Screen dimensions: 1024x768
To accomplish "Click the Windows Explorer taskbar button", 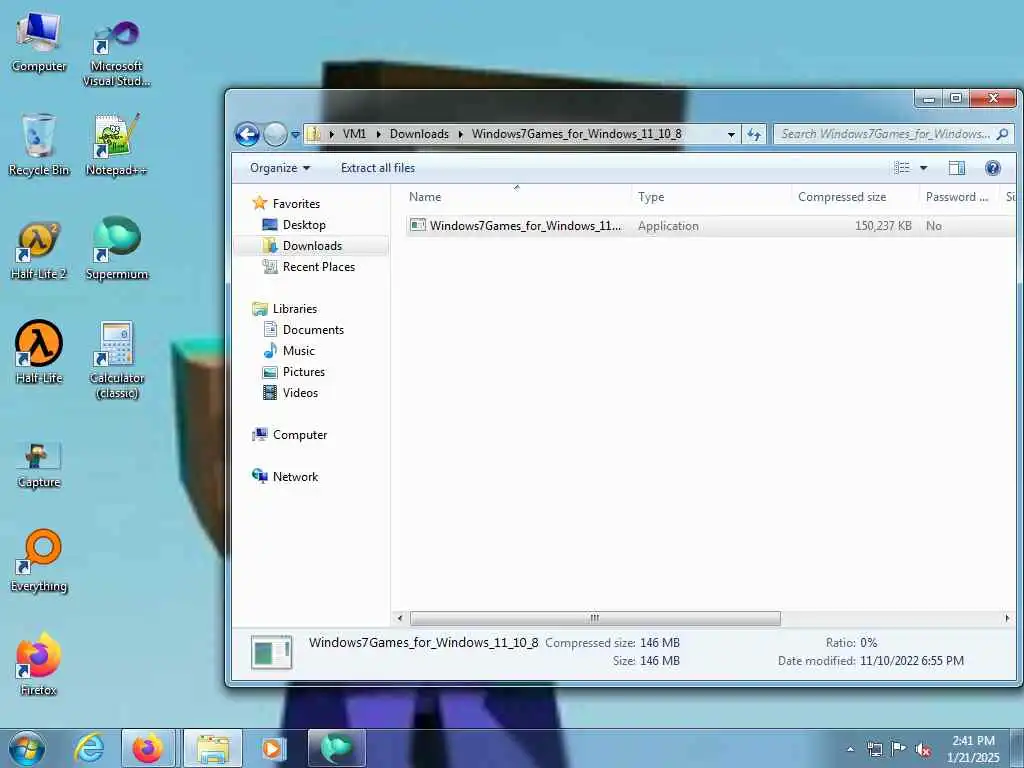I will (x=213, y=748).
